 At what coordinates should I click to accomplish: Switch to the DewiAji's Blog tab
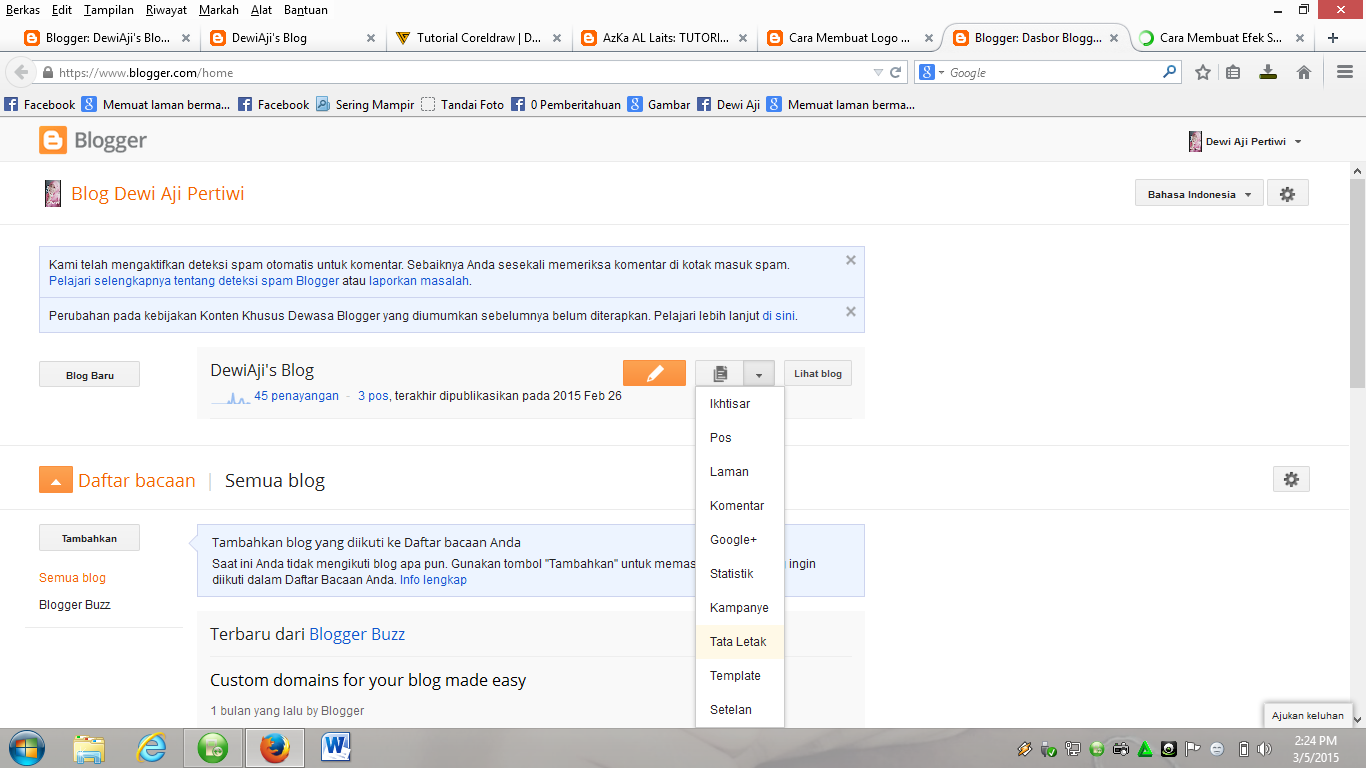(292, 38)
